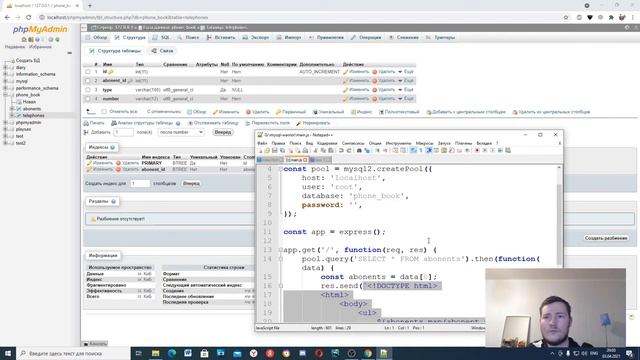Click the add-columns count input field
This screenshot has width=640, height=360.
tap(123, 133)
